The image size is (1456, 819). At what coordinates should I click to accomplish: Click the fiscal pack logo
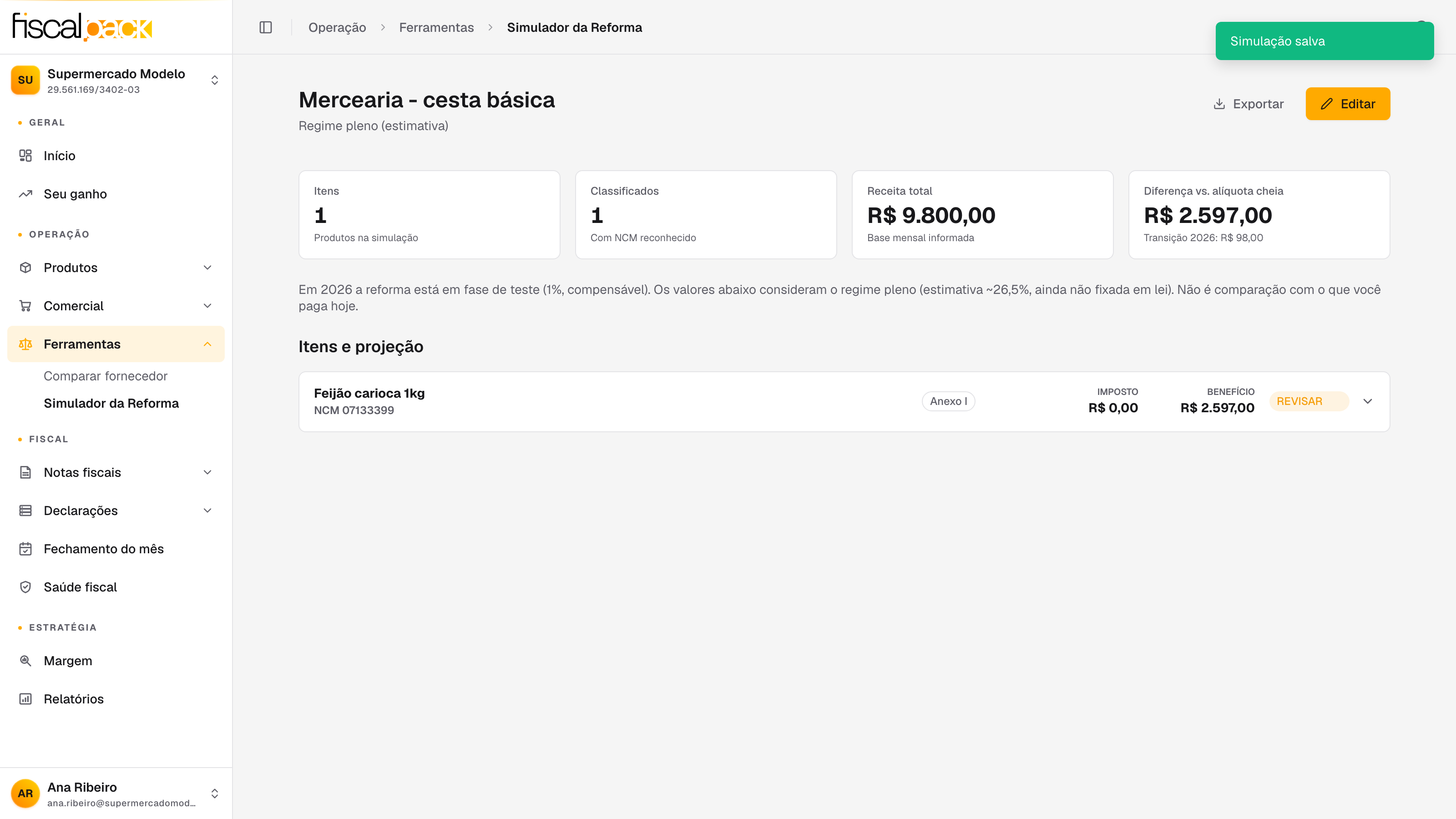click(x=82, y=26)
